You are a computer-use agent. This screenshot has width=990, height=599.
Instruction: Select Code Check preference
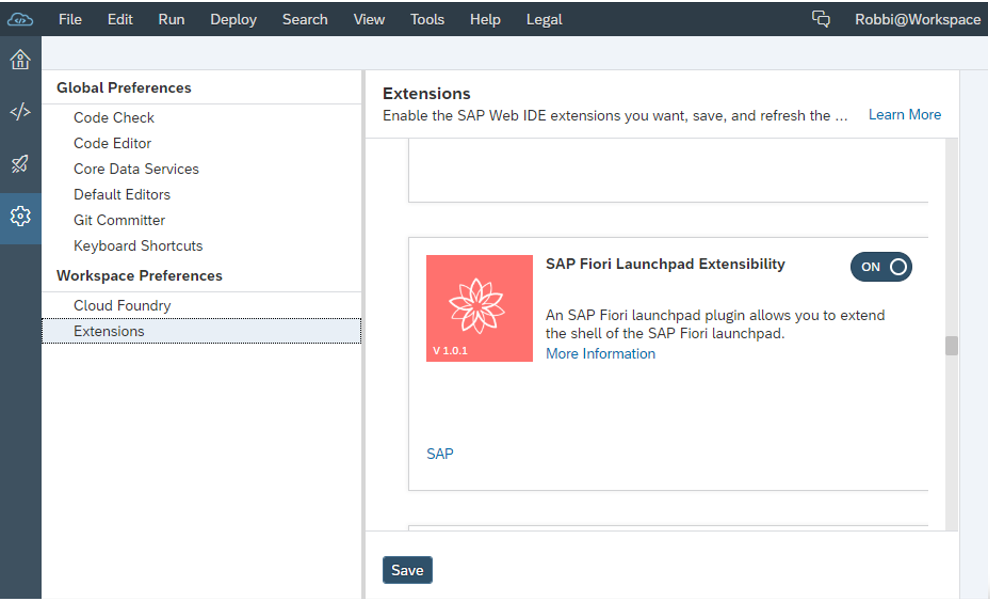[x=114, y=117]
